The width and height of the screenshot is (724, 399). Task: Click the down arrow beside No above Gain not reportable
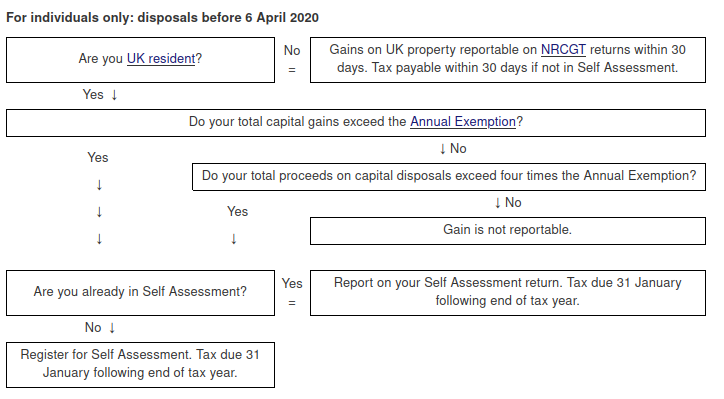point(497,203)
